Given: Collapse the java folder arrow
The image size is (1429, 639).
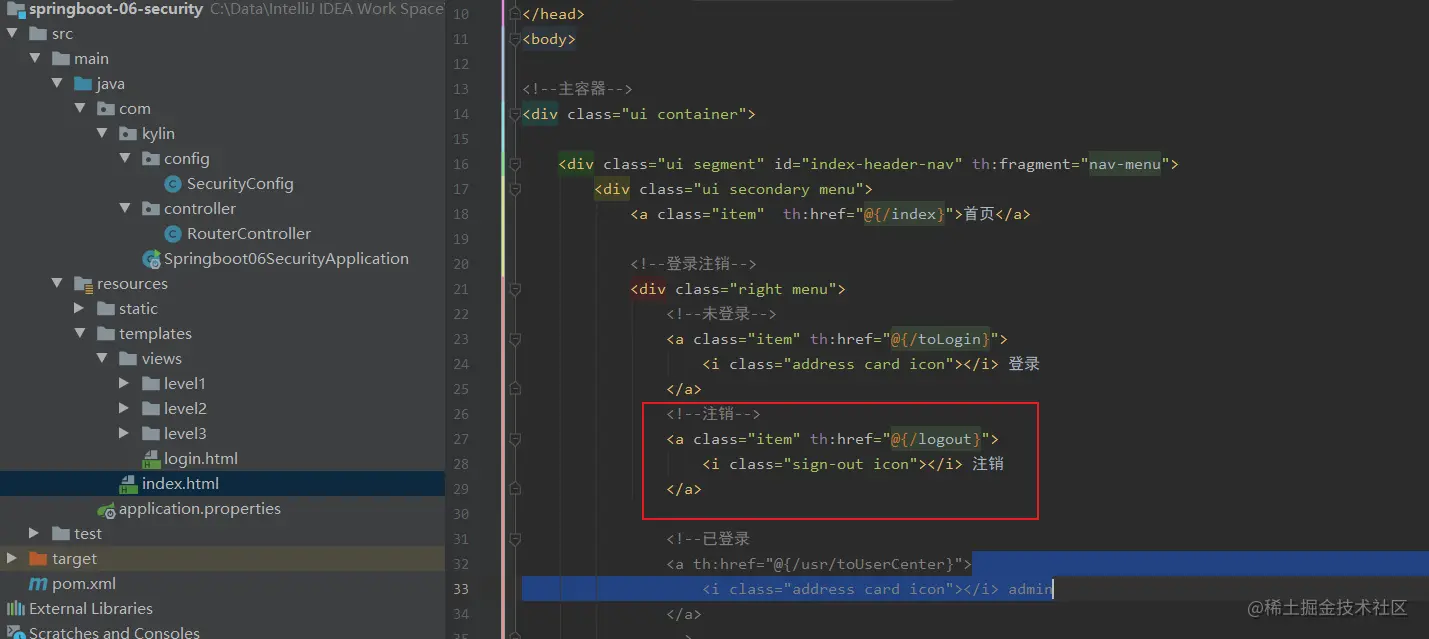Looking at the screenshot, I should click(x=57, y=84).
